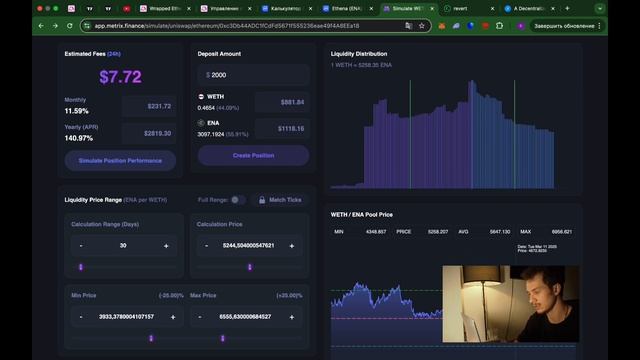Open the Chrome three-dot menu

[x=599, y=26]
